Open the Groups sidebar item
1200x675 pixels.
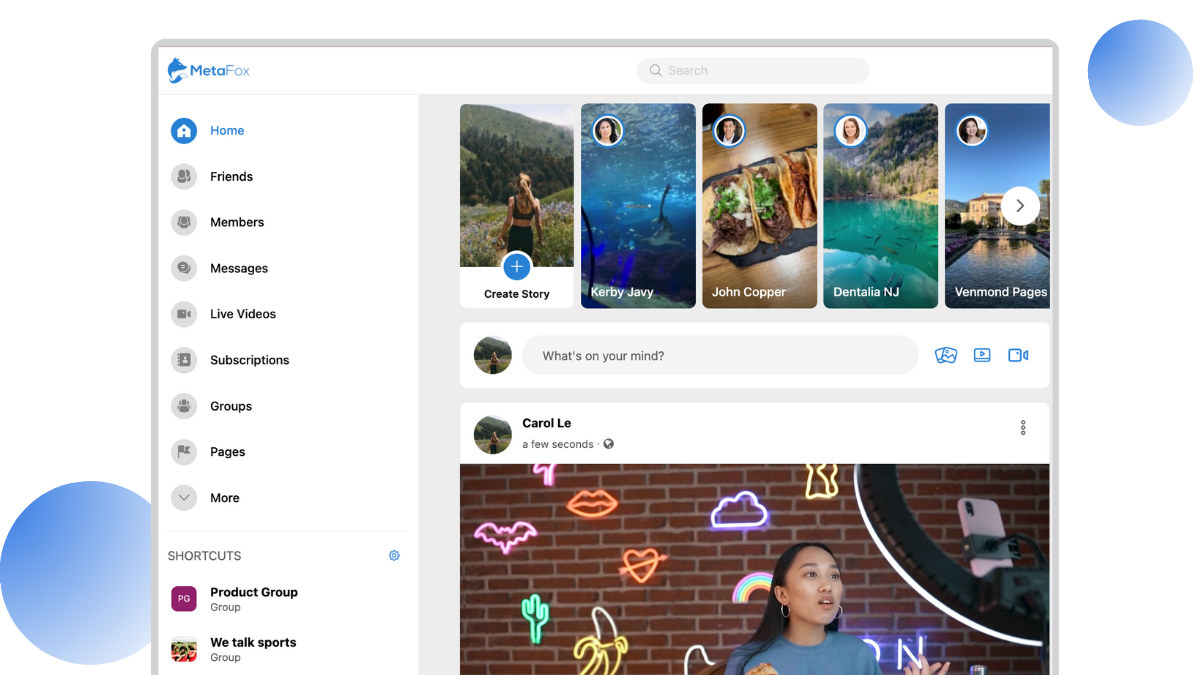230,406
